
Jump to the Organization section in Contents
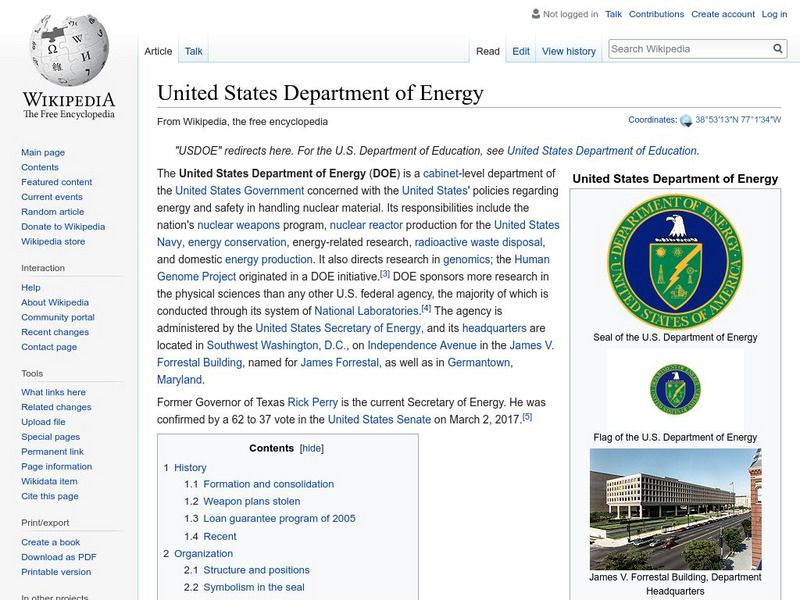[204, 554]
